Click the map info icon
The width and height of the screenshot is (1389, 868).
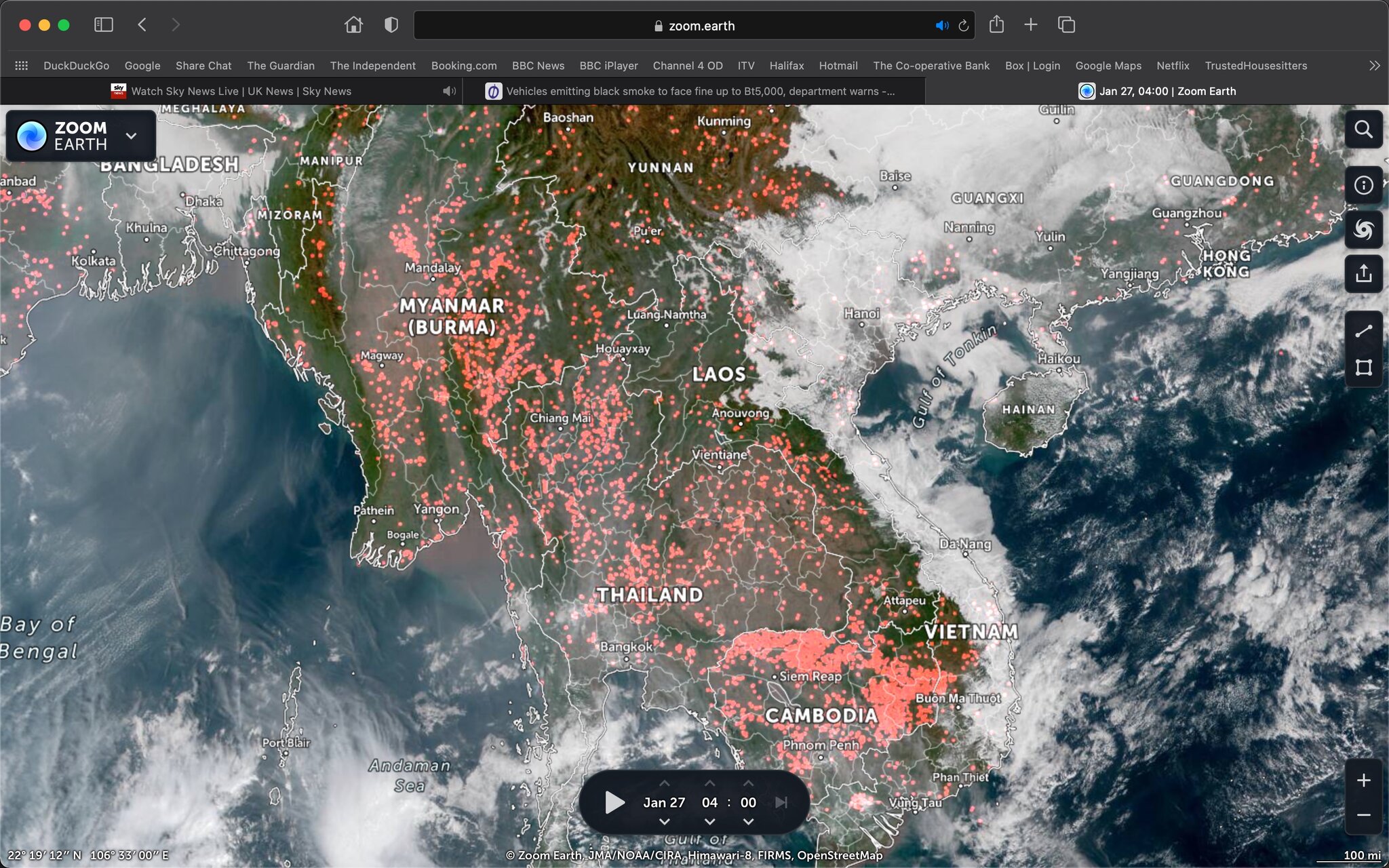1363,185
